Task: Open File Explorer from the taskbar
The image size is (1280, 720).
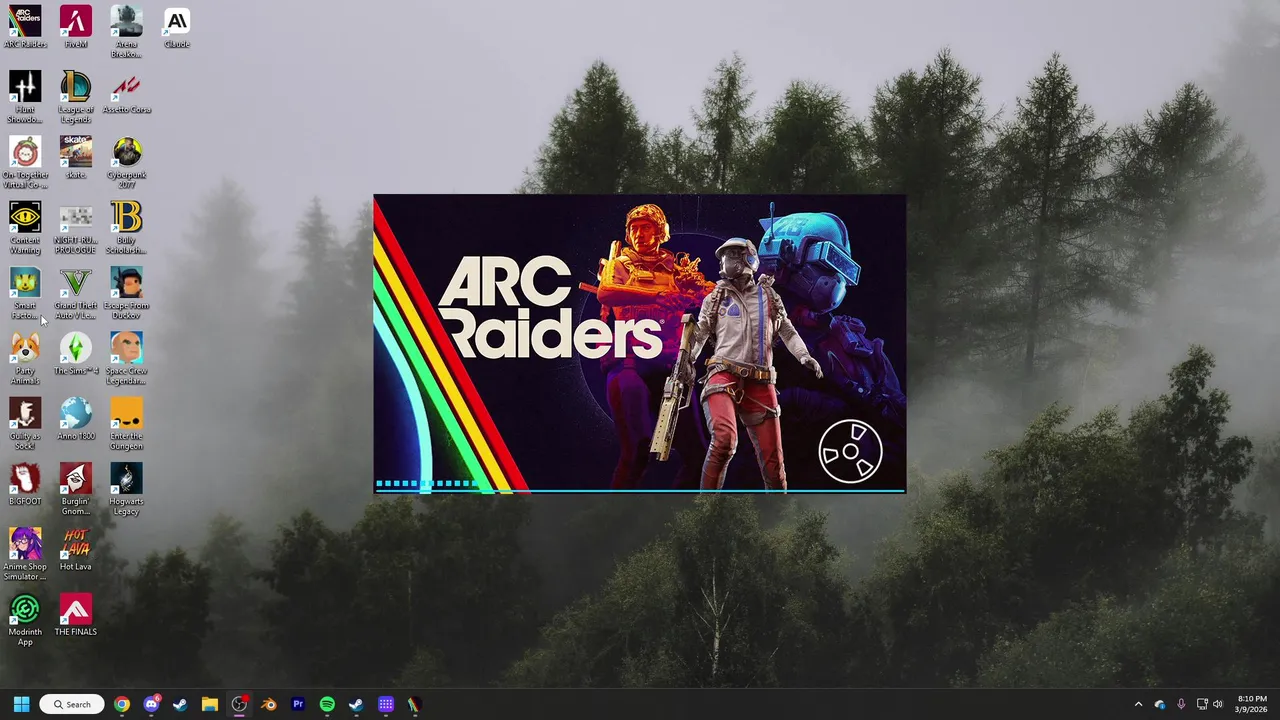Action: (210, 704)
